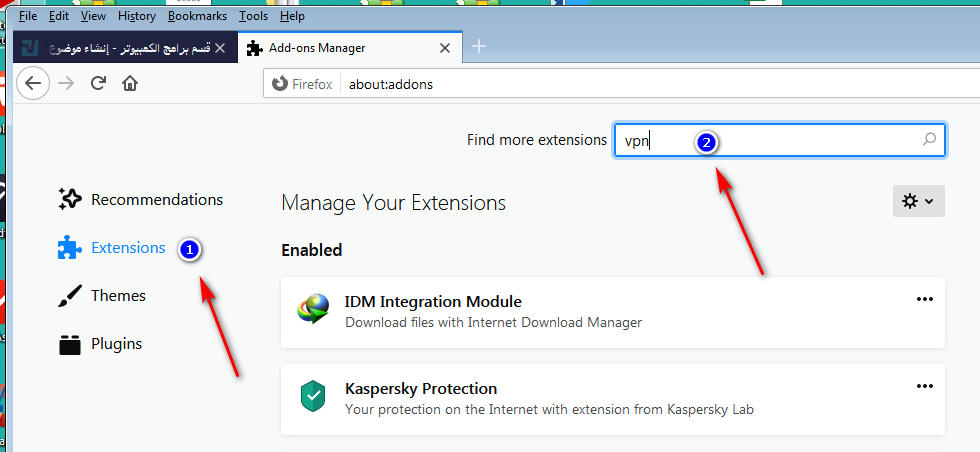Focus the Find more extensions search field
The width and height of the screenshot is (980, 452).
coord(780,139)
